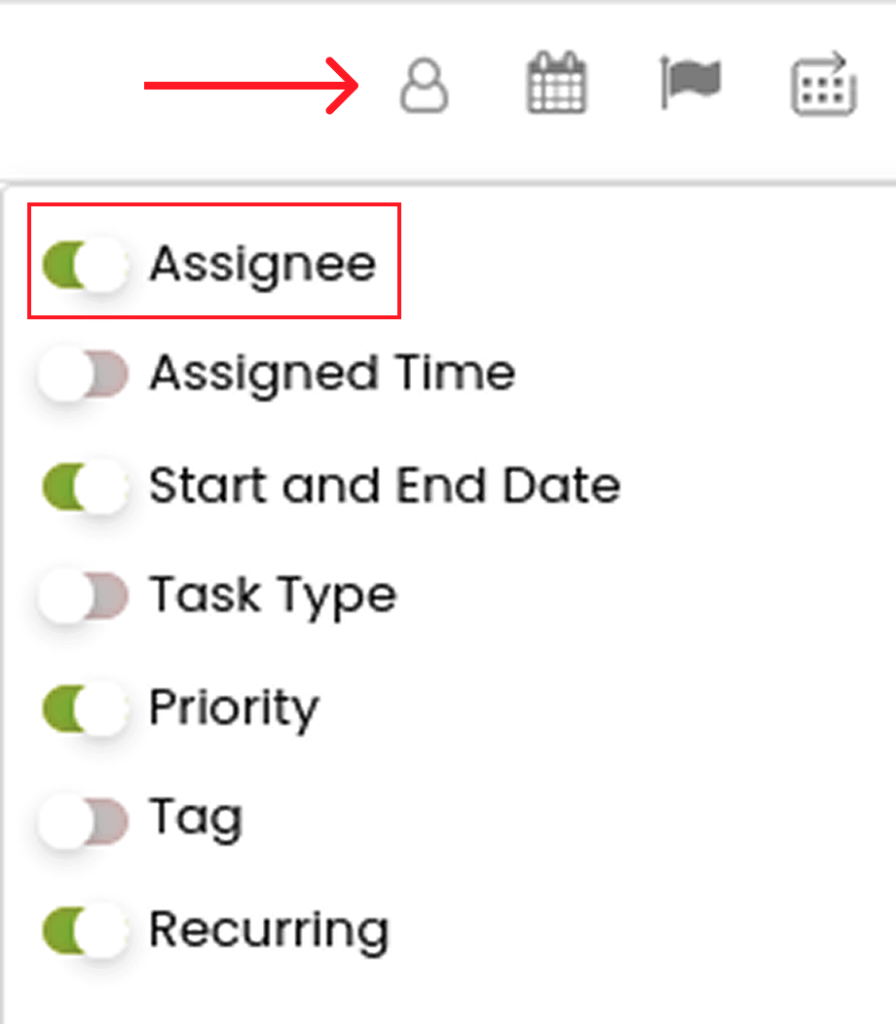This screenshot has height=1024, width=896.
Task: Click the Priority label text
Action: tap(233, 708)
